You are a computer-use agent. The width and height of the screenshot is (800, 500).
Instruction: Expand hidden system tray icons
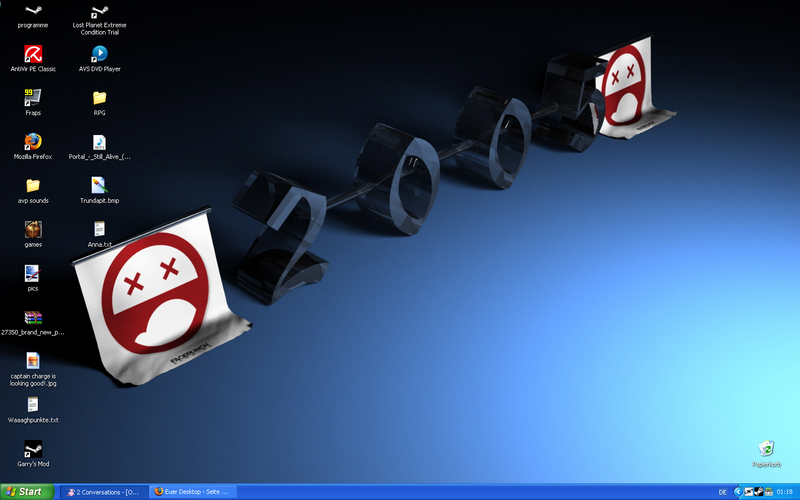point(738,492)
